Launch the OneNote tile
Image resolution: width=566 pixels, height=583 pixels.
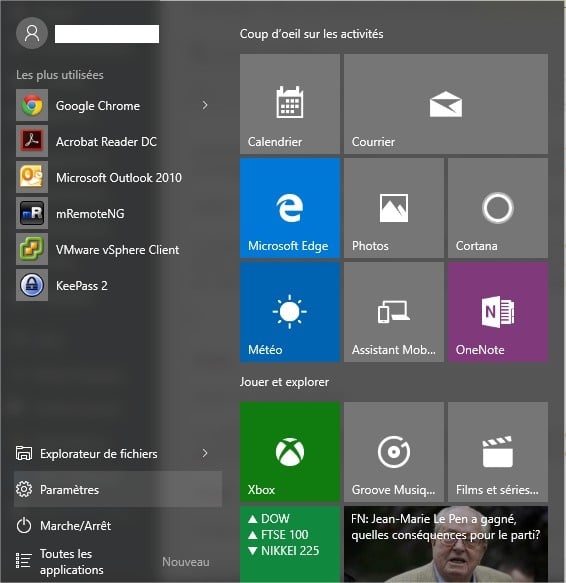click(498, 312)
